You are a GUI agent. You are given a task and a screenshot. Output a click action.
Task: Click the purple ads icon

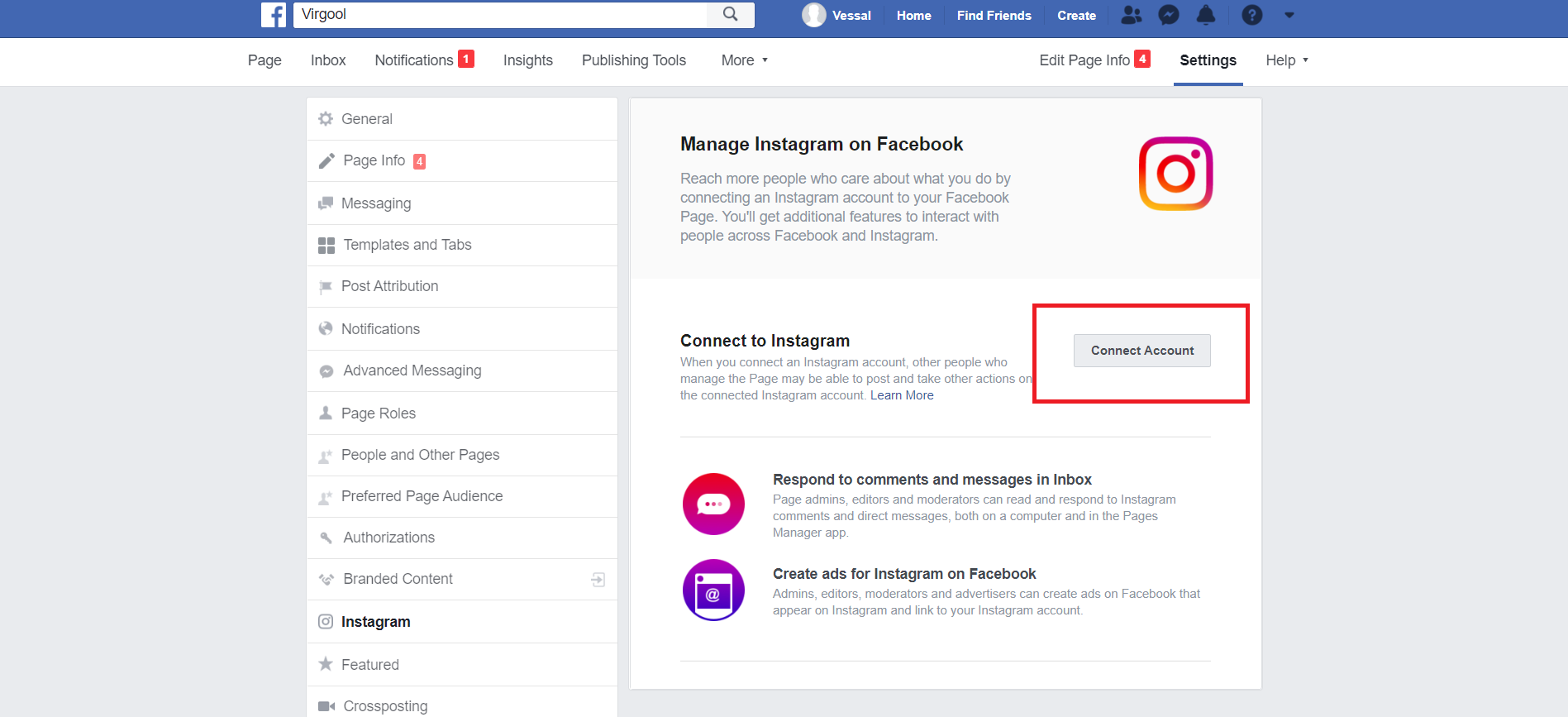click(x=713, y=590)
